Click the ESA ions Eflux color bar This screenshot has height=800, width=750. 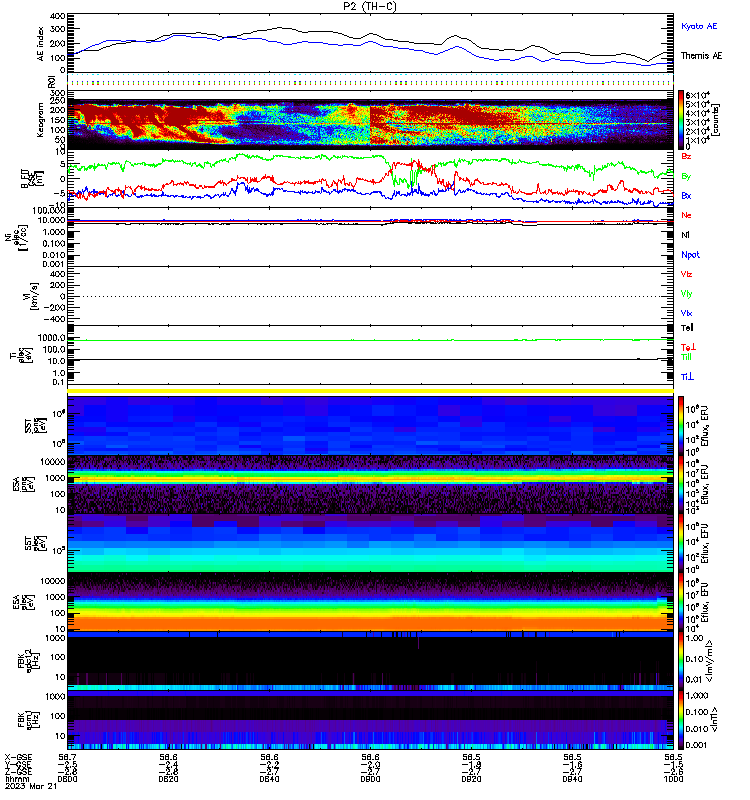pyautogui.click(x=681, y=485)
